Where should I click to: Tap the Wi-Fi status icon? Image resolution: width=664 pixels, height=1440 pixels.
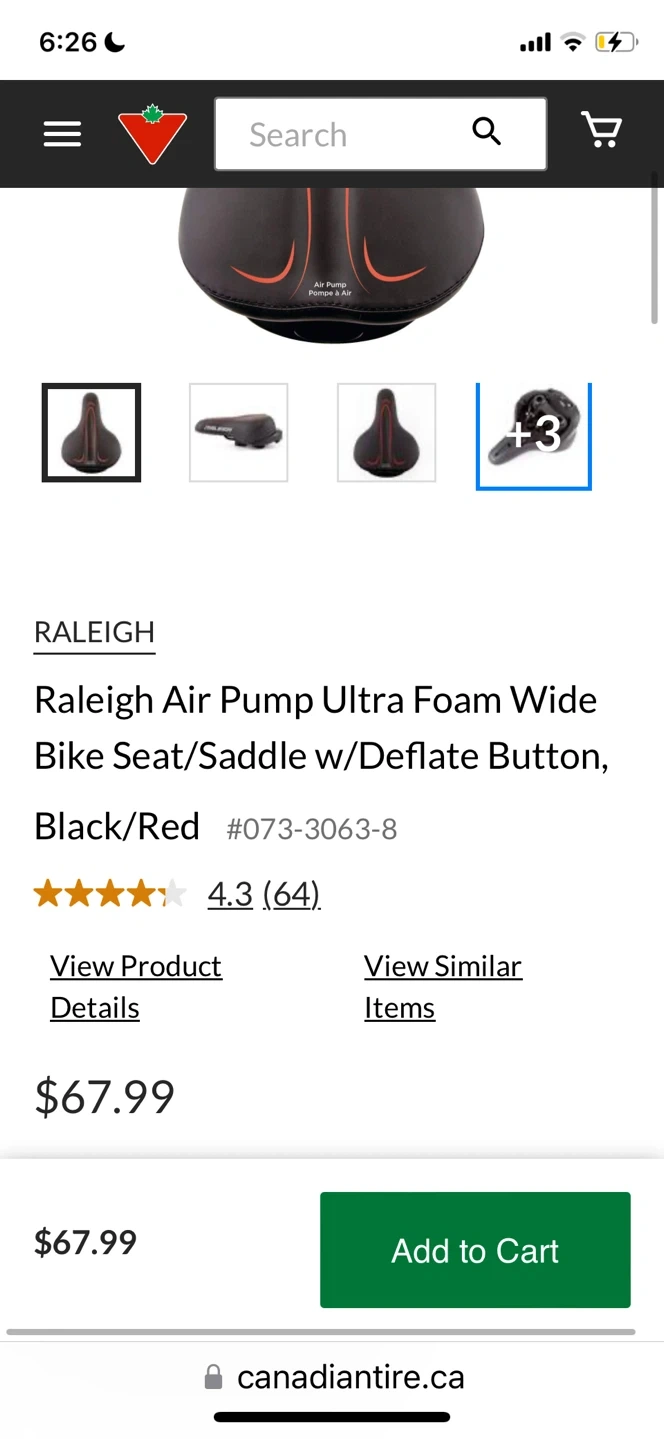click(x=572, y=42)
